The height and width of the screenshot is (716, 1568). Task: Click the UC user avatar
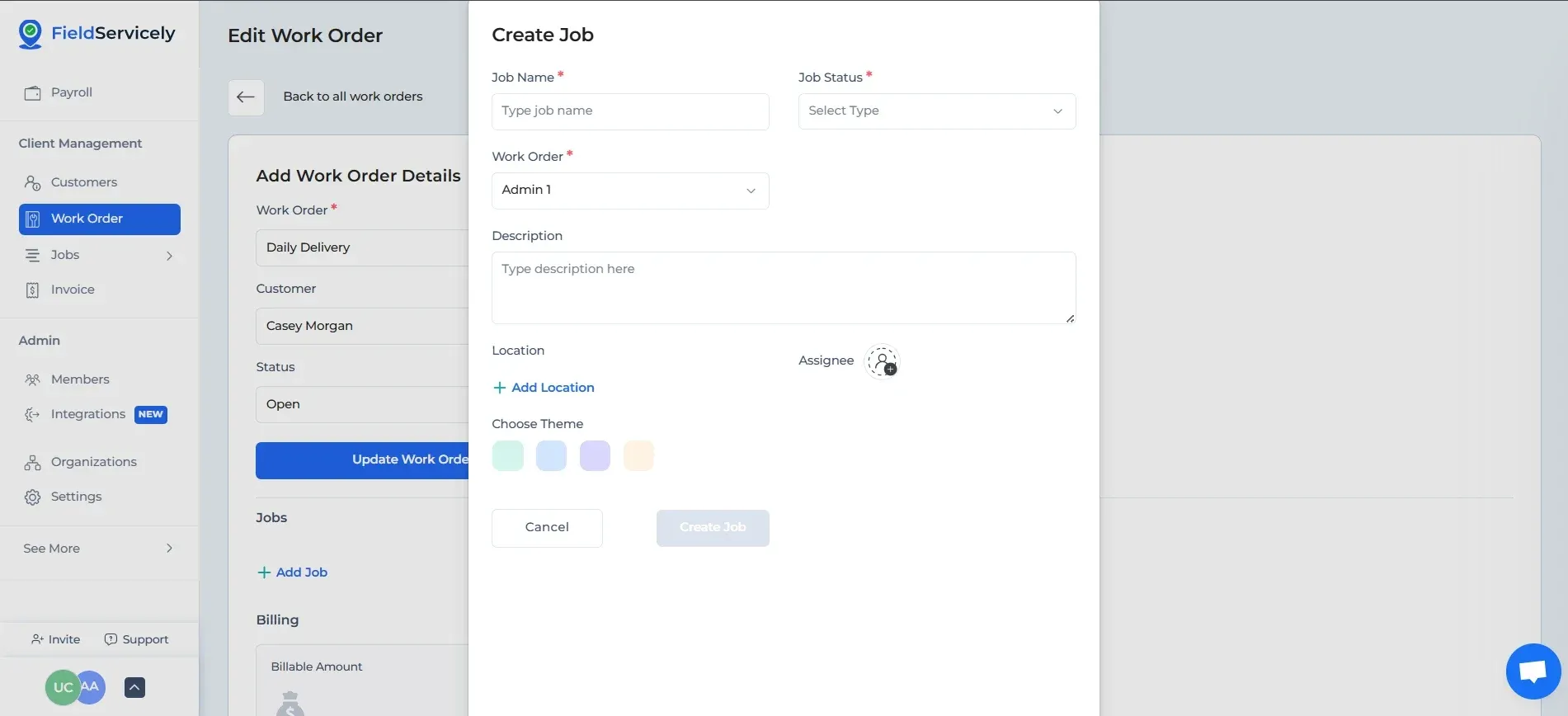62,687
